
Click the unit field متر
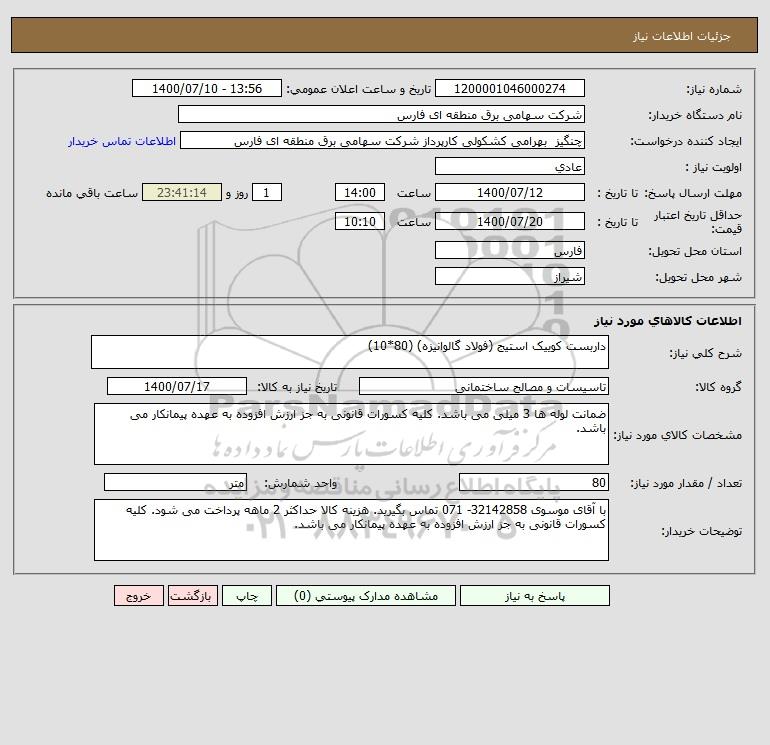[x=175, y=482]
